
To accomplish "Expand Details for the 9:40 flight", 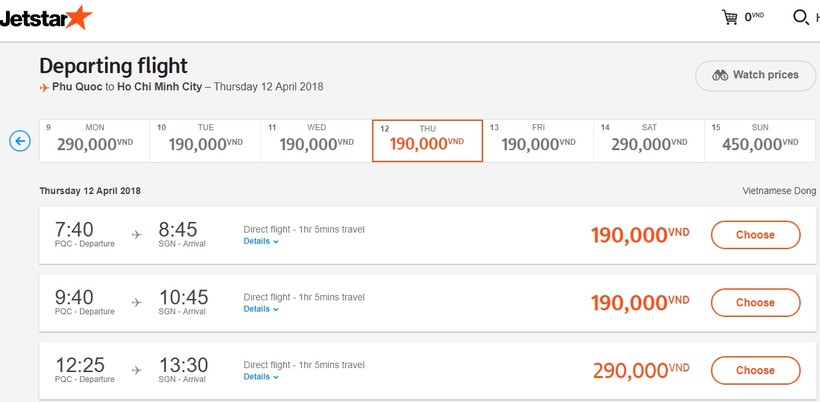I will 261,309.
